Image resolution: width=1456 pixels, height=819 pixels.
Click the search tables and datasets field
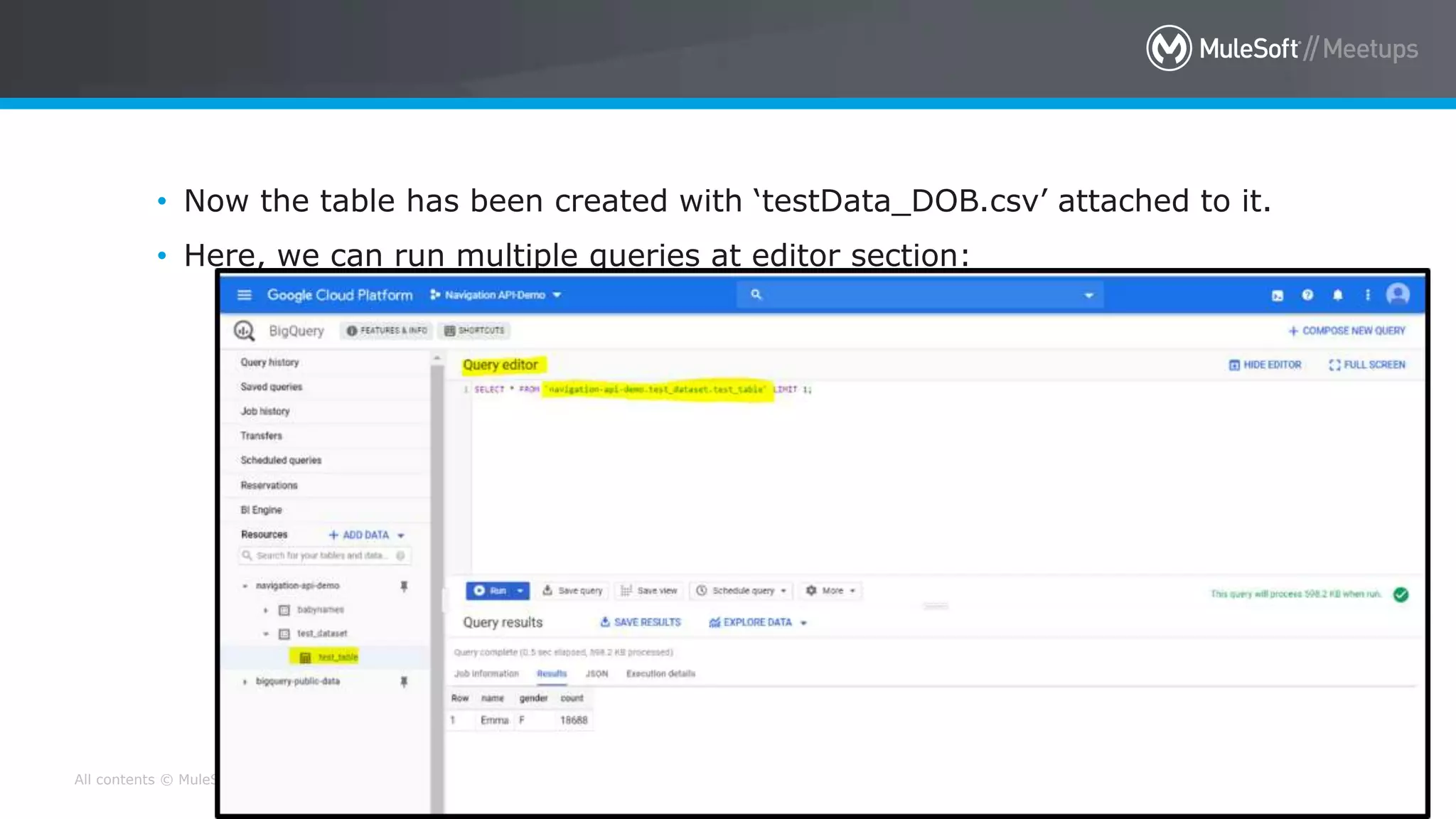324,555
